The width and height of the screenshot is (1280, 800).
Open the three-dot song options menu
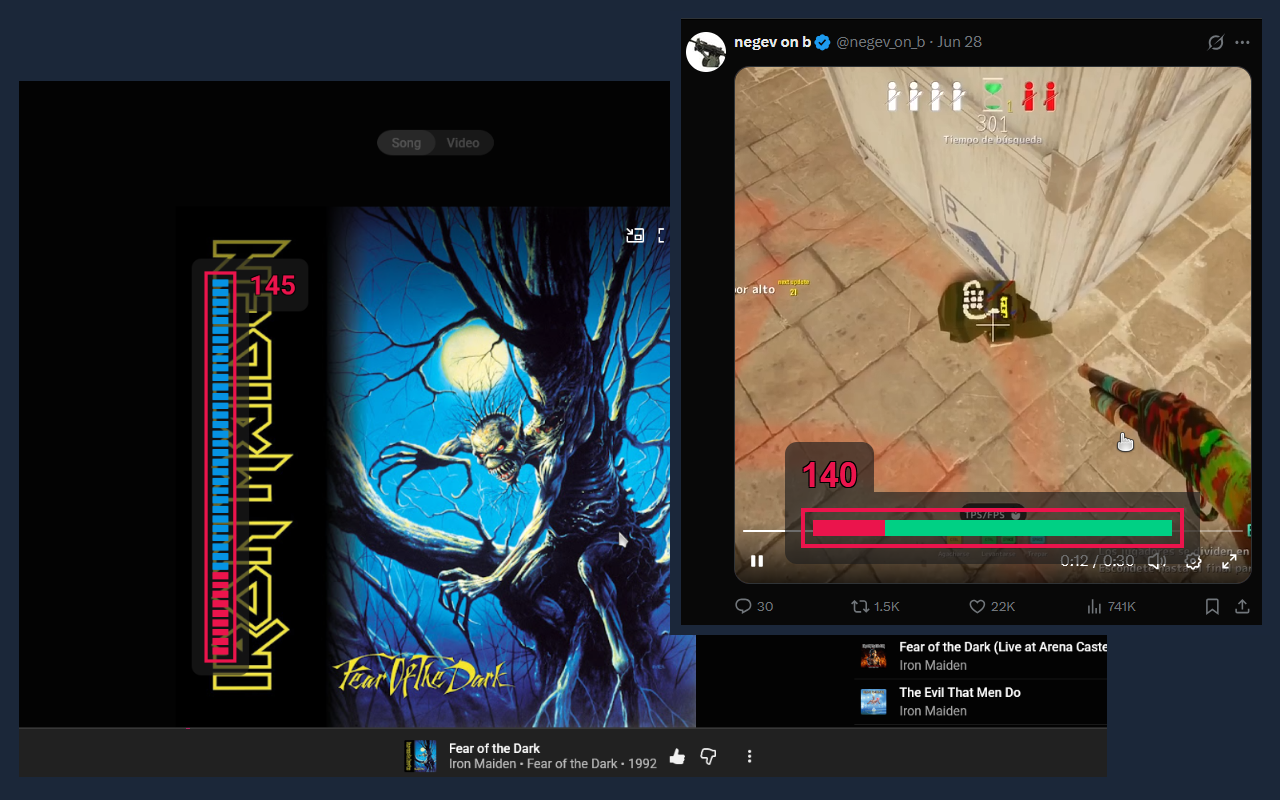(749, 757)
